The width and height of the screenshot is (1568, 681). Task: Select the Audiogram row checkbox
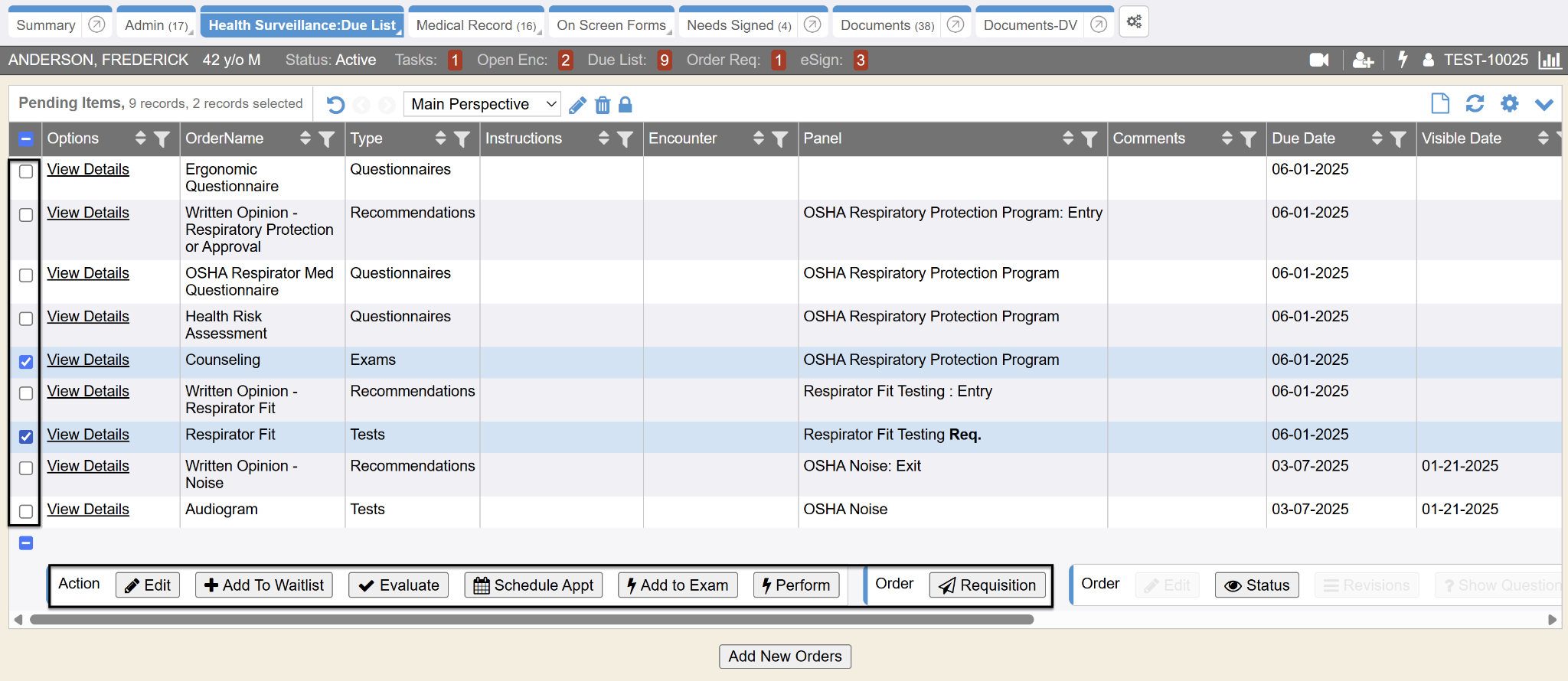tap(26, 511)
